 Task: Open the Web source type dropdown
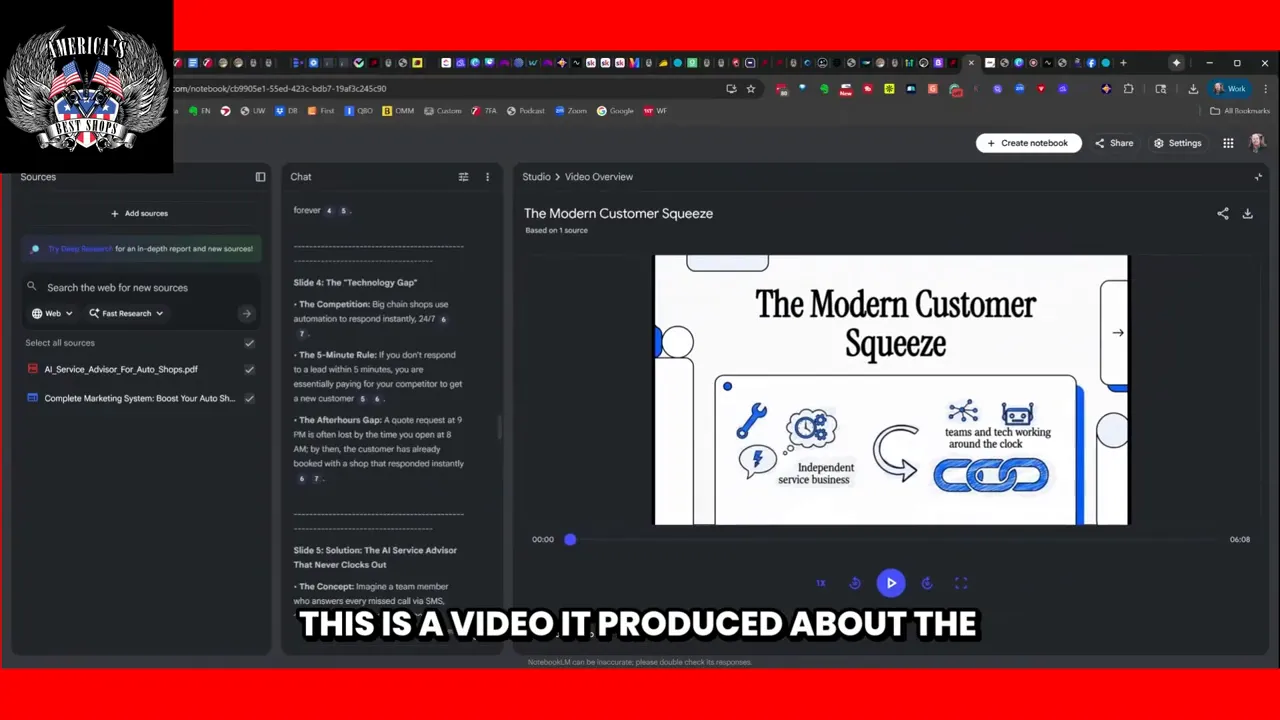pos(52,313)
